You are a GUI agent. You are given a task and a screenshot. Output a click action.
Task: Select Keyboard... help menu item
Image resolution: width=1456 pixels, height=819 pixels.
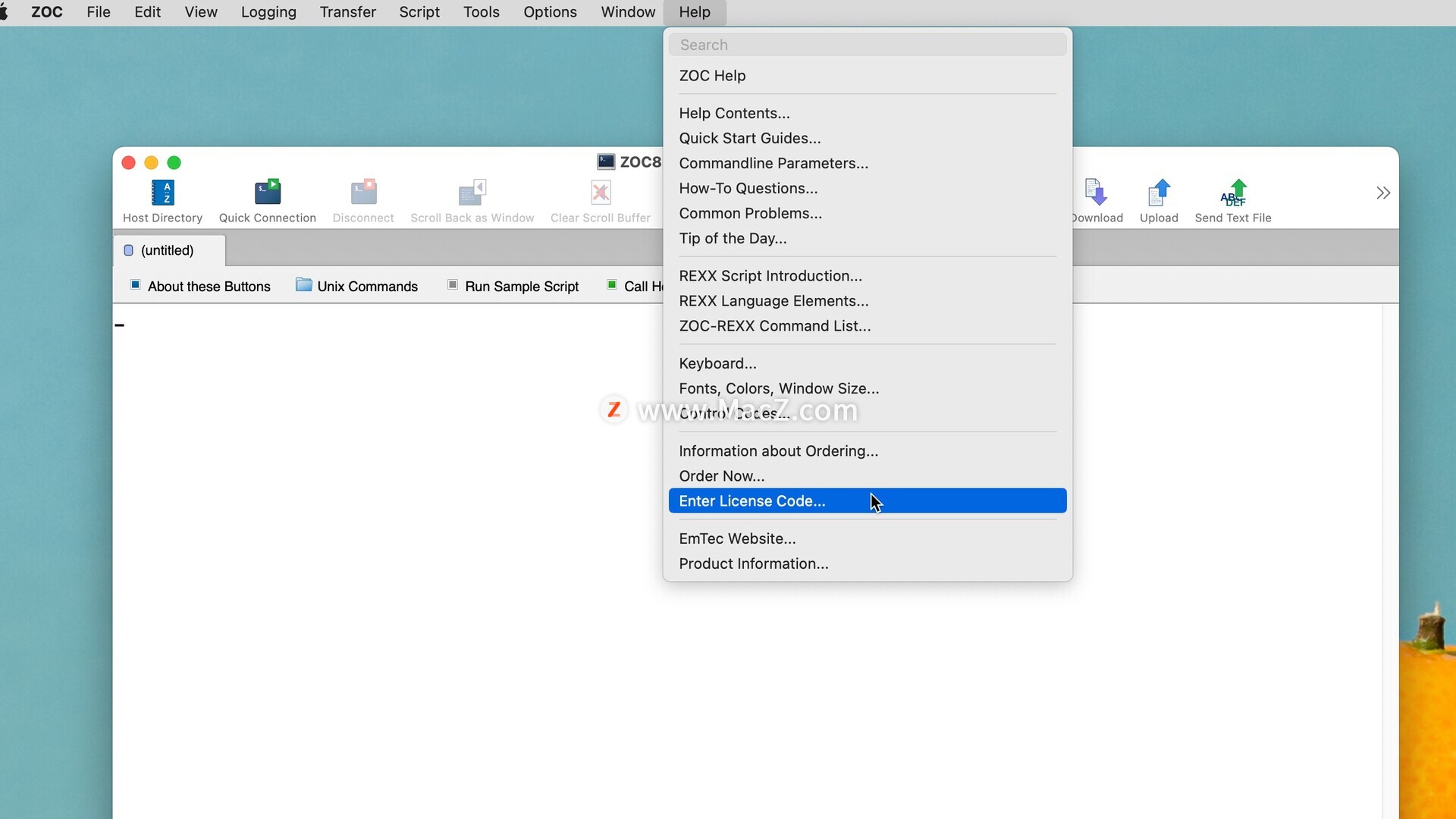tap(868, 363)
